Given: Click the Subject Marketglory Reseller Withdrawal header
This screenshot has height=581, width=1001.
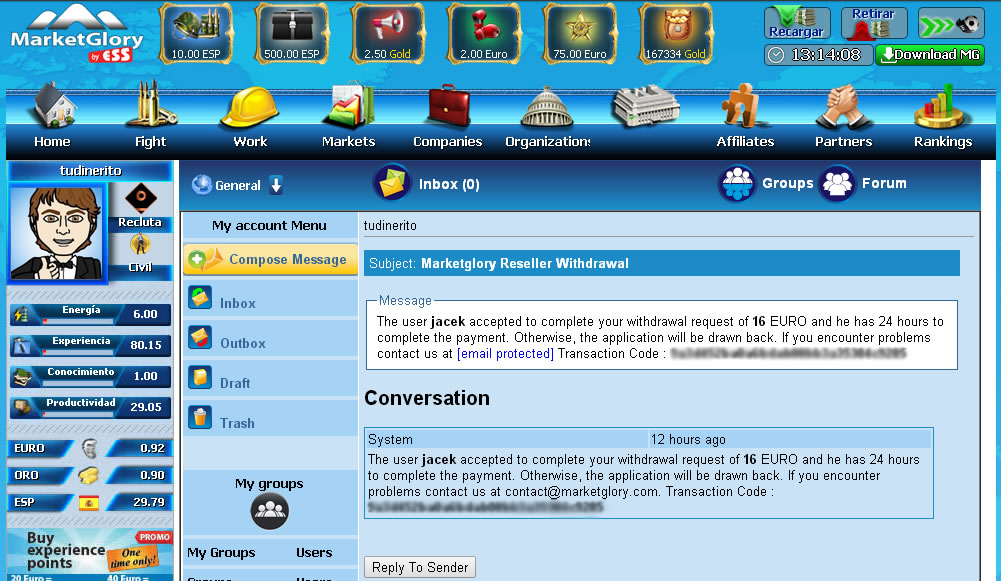Looking at the screenshot, I should click(661, 263).
